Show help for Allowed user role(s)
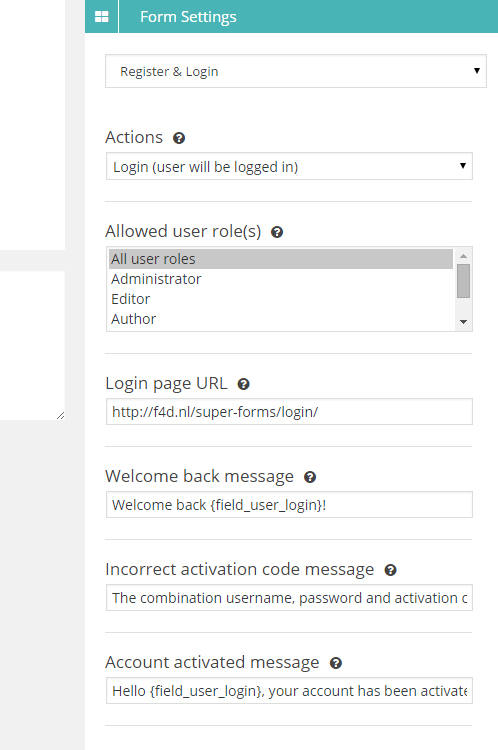This screenshot has height=750, width=498. pyautogui.click(x=277, y=232)
